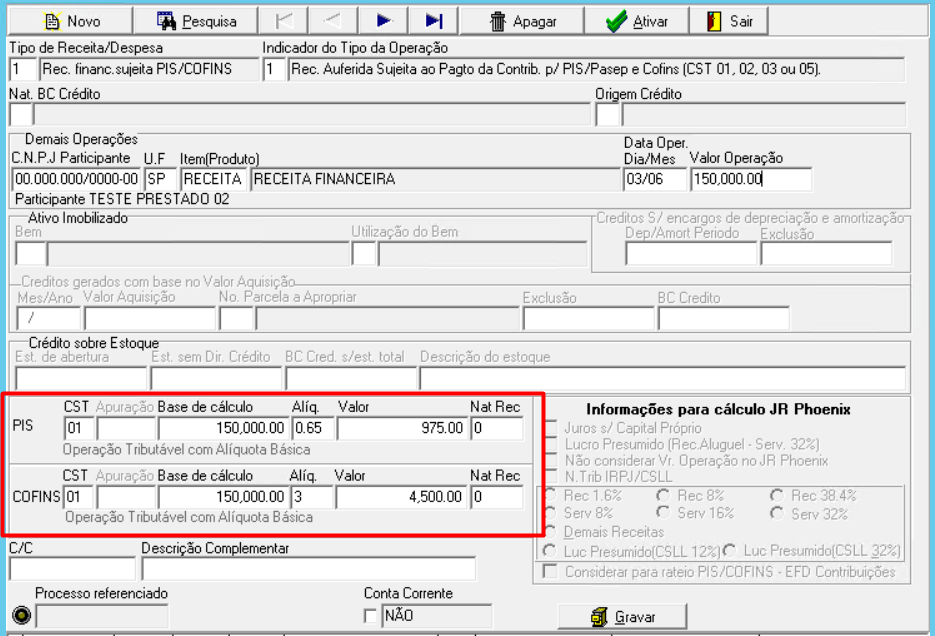Screen dimensions: 935x636
Task: Click PIS Base de cálculo field
Action: (223, 428)
